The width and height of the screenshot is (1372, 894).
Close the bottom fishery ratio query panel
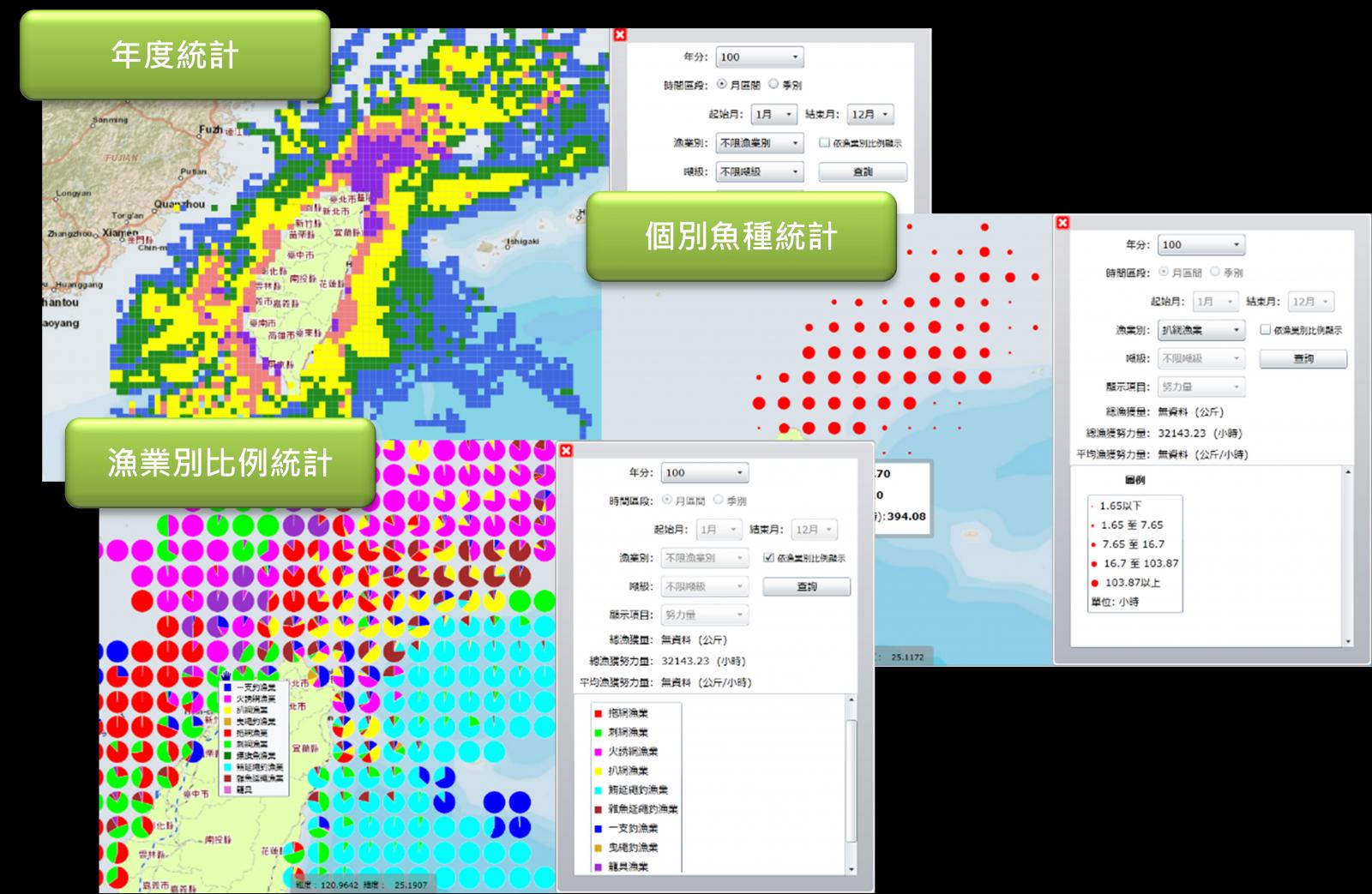coord(565,451)
